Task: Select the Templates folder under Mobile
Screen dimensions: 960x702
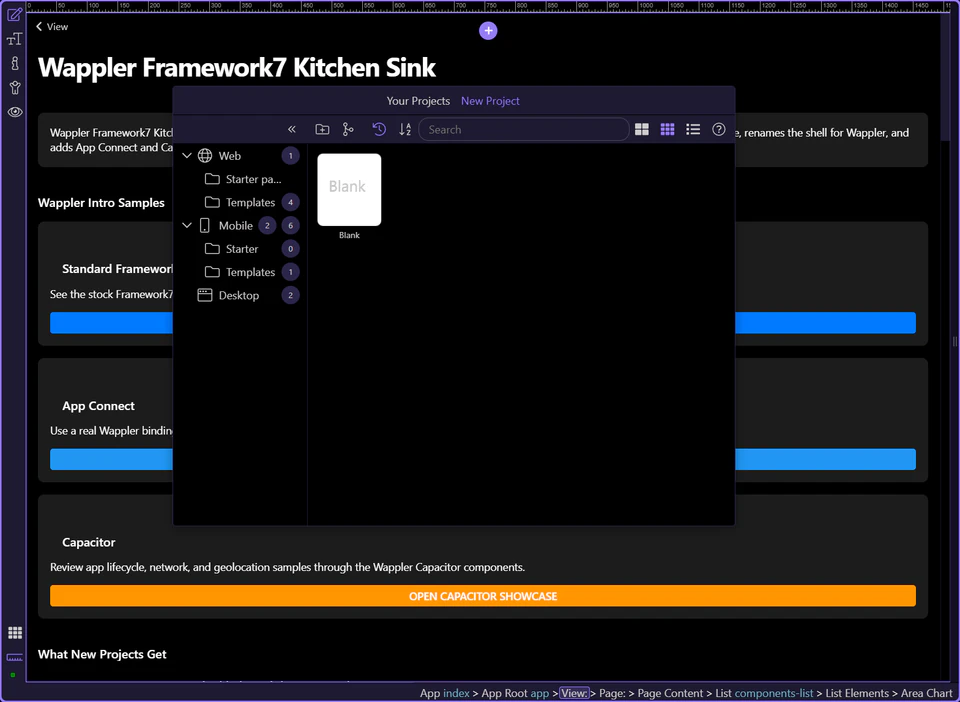Action: pos(250,272)
